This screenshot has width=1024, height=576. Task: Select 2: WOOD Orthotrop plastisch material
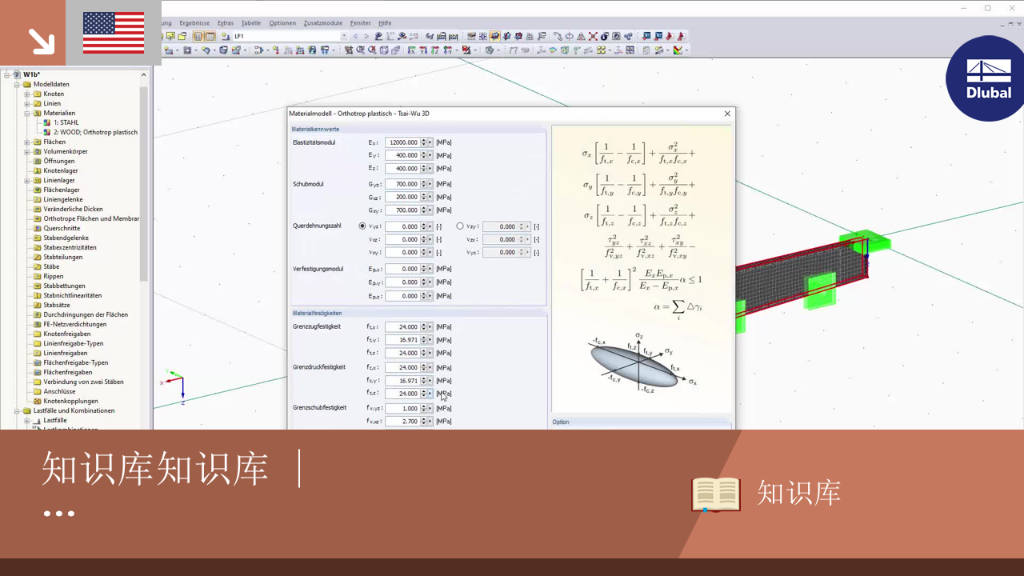tap(95, 132)
